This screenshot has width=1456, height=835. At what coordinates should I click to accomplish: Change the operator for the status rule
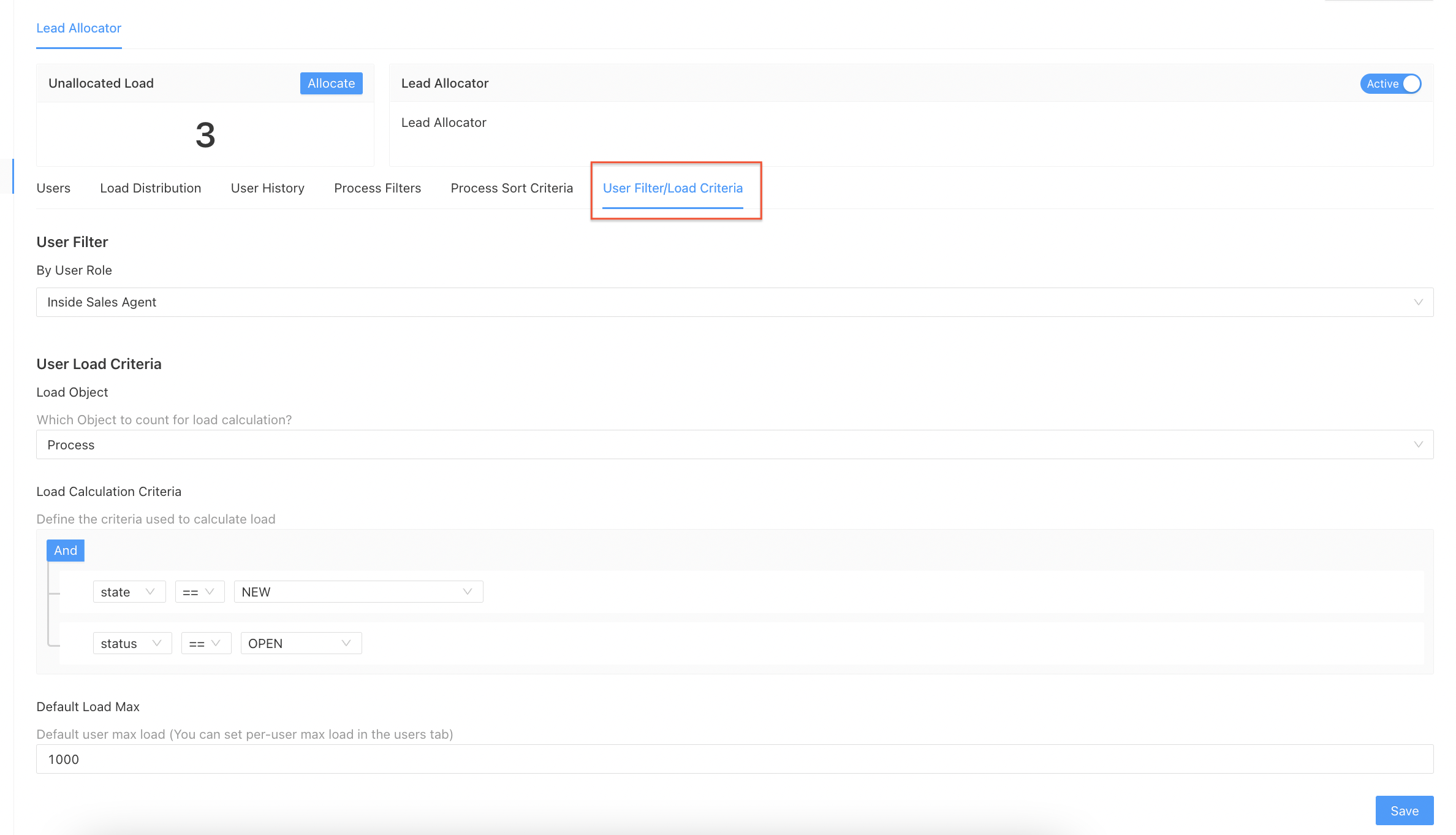[x=205, y=643]
